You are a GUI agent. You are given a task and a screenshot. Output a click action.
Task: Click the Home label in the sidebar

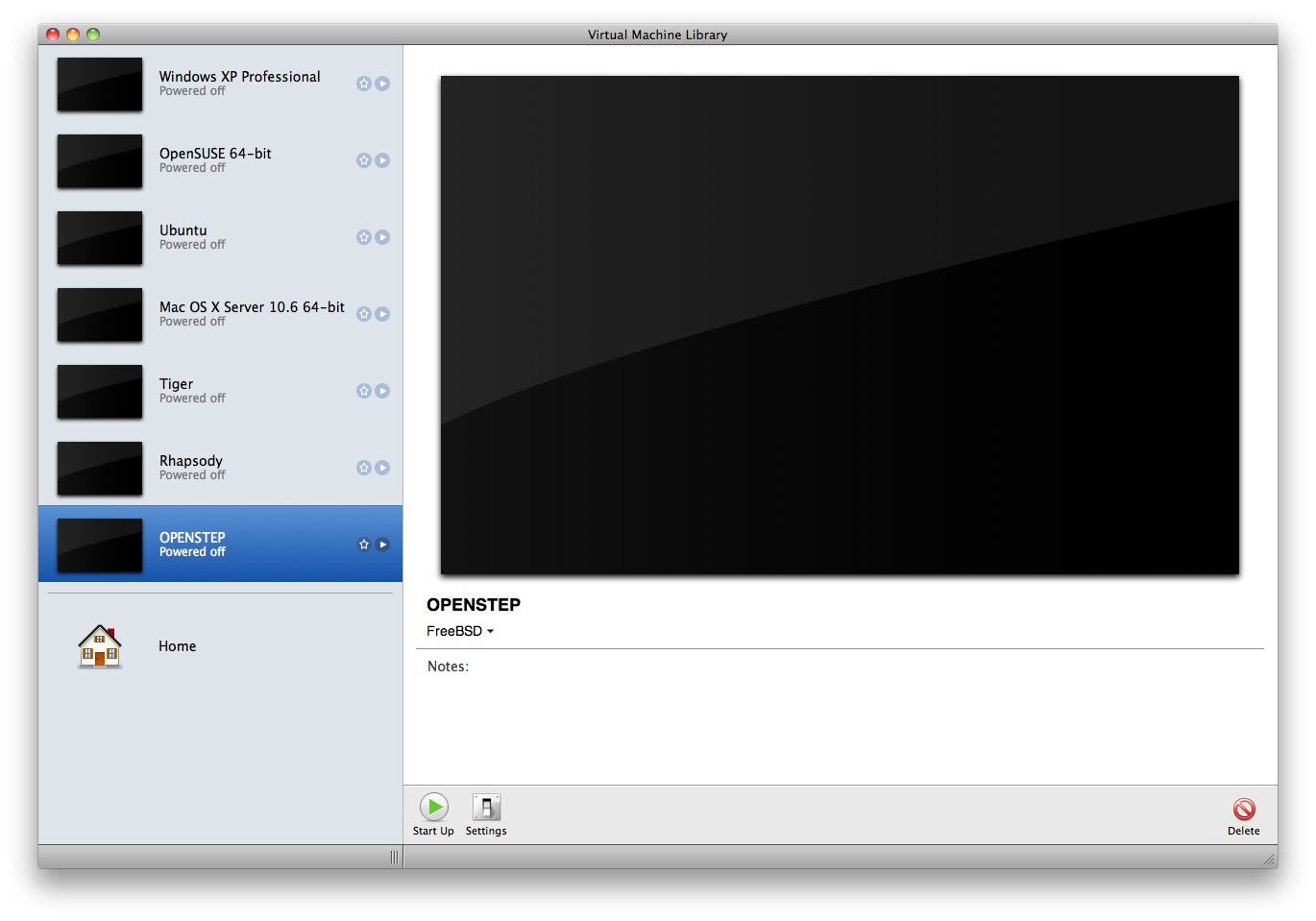178,646
